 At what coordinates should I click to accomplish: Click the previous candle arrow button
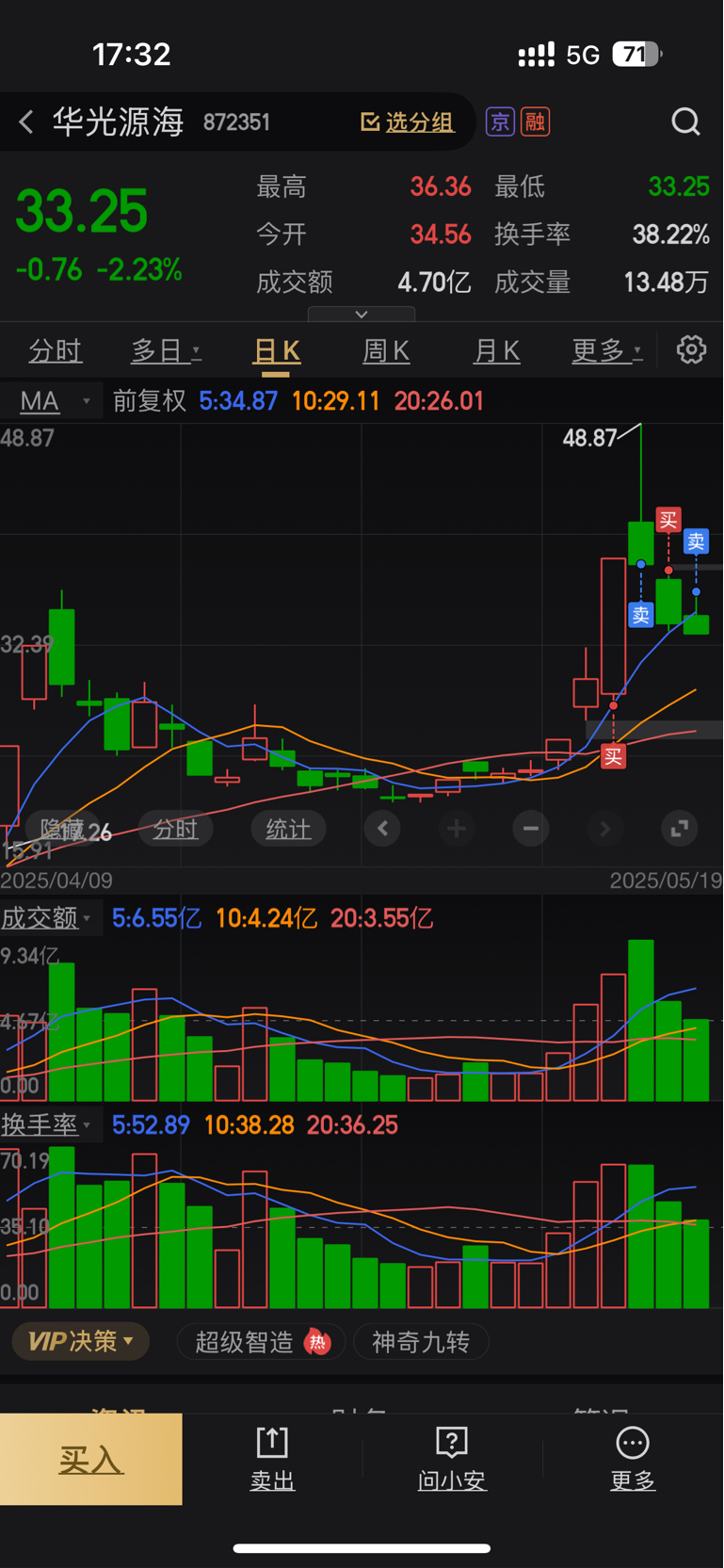(382, 829)
